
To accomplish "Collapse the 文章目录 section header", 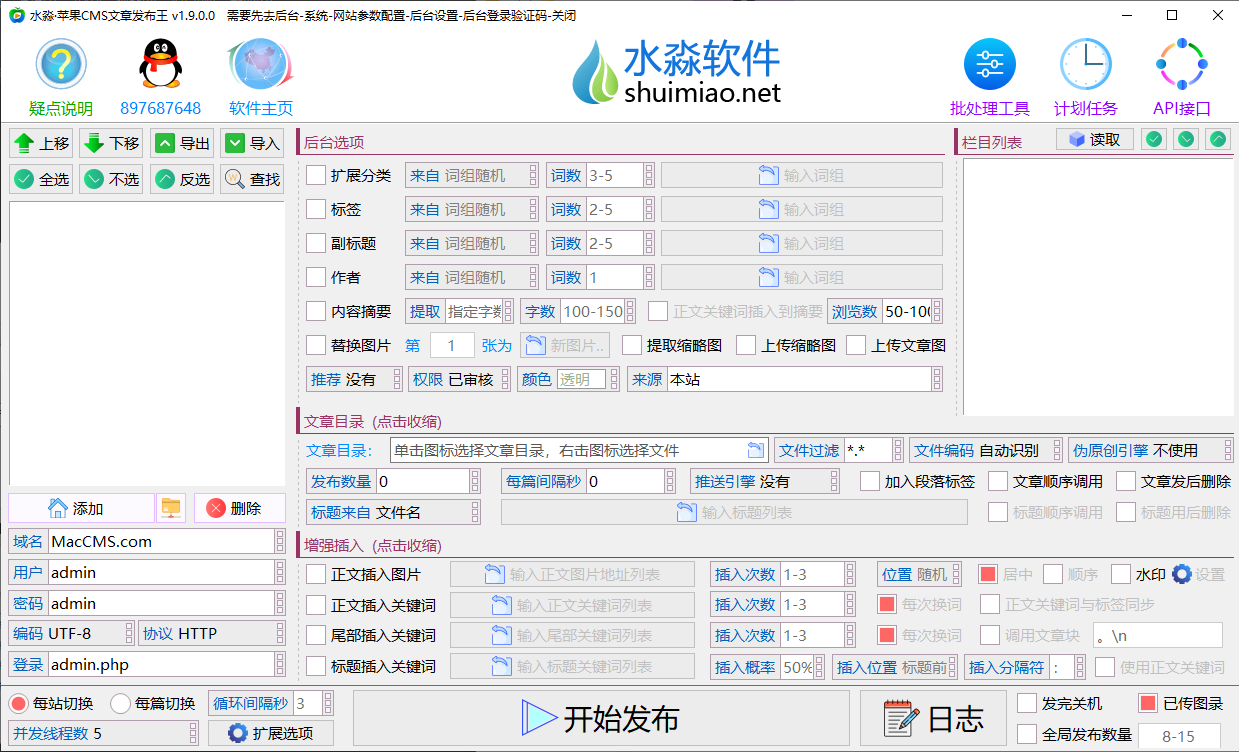I will click(x=373, y=422).
